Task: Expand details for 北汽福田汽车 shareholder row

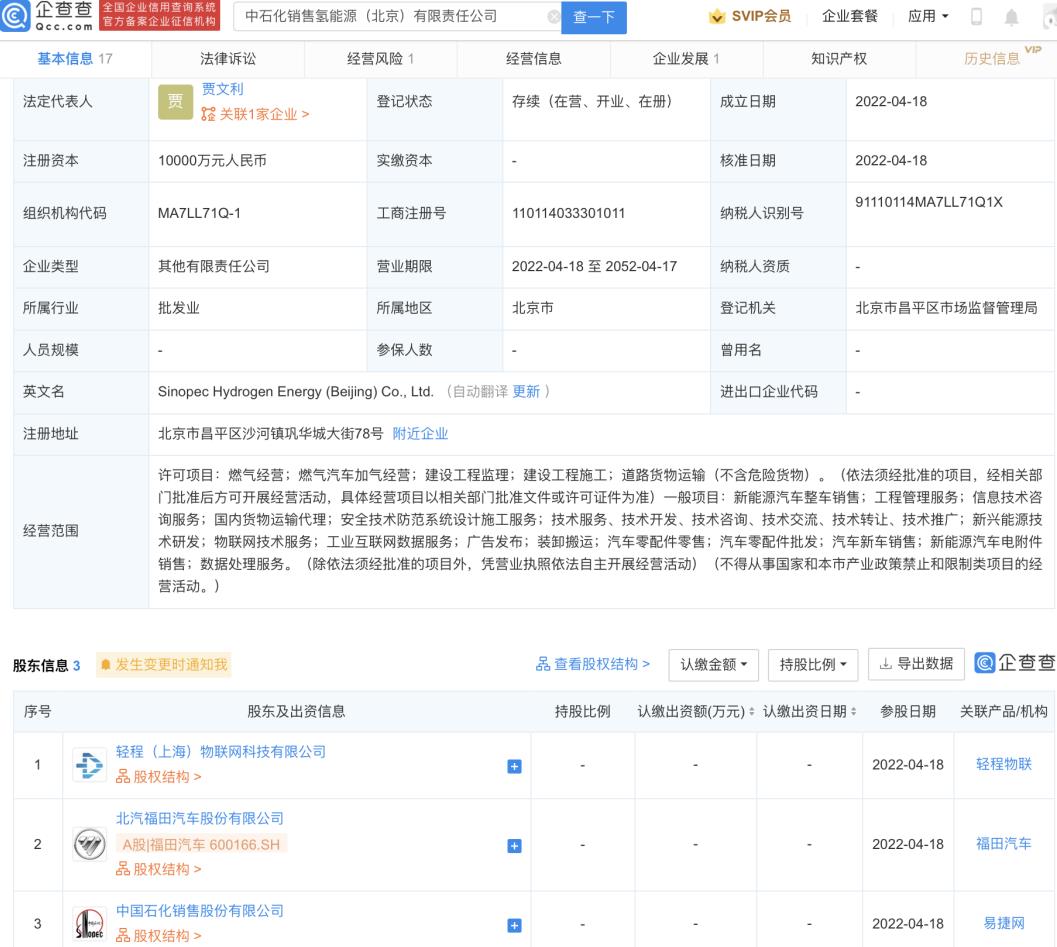Action: click(x=514, y=845)
